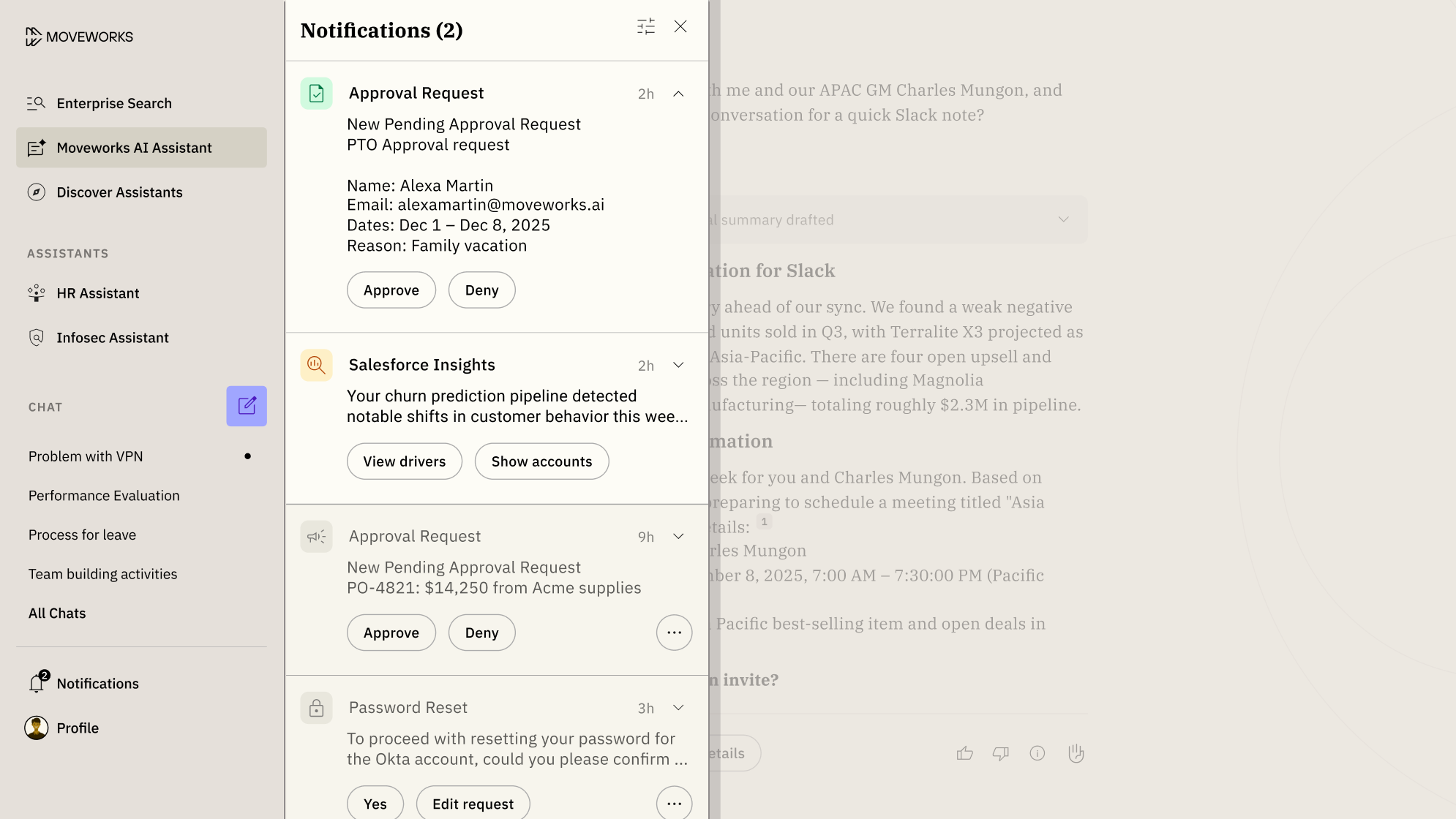The image size is (1456, 819).
Task: Expand the Salesforce Insights notification
Action: (678, 365)
